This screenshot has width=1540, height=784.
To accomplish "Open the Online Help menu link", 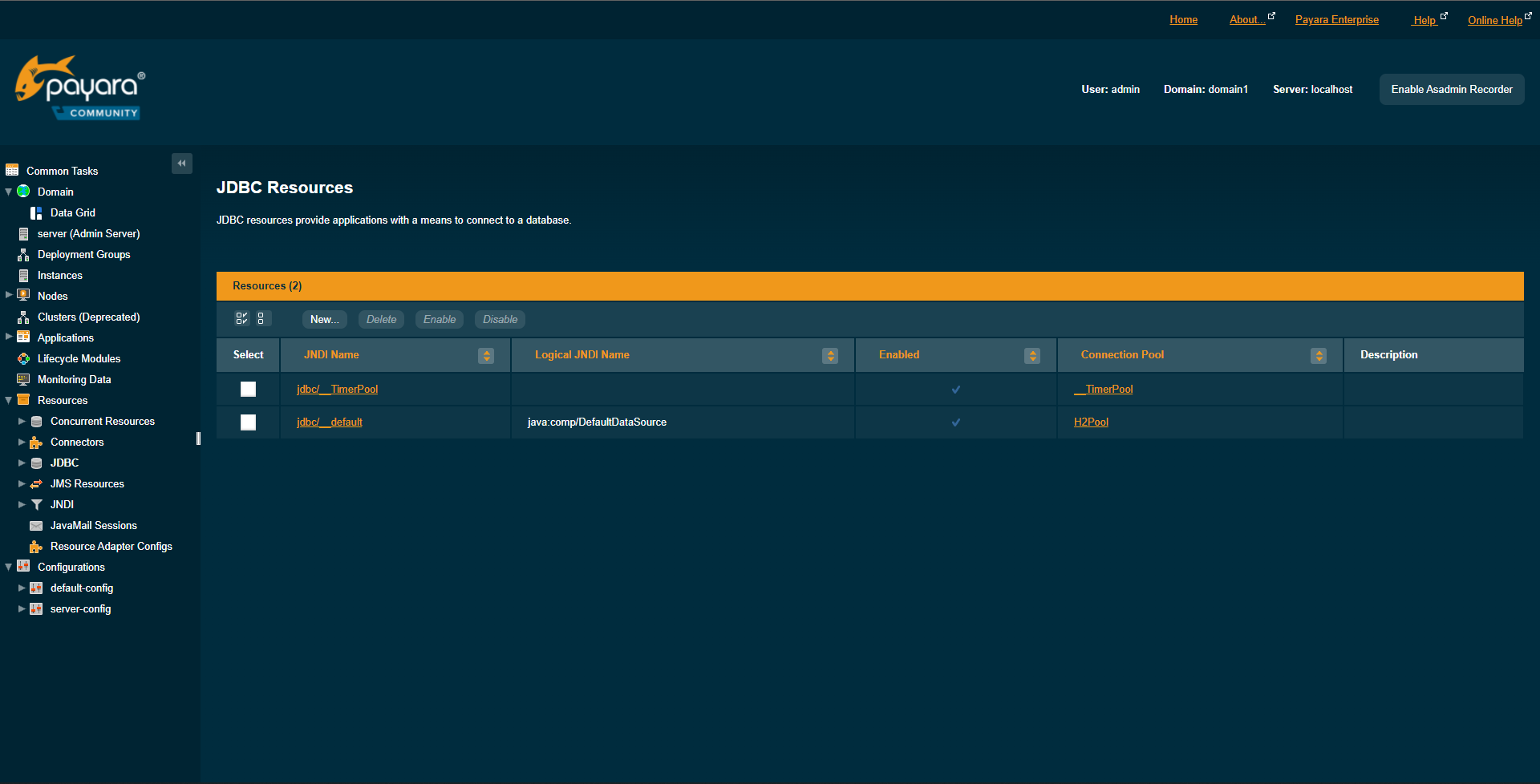I will point(1493,20).
